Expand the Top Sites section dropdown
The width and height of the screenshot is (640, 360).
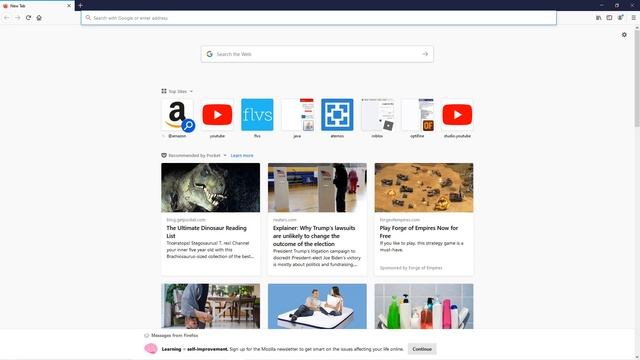click(191, 91)
